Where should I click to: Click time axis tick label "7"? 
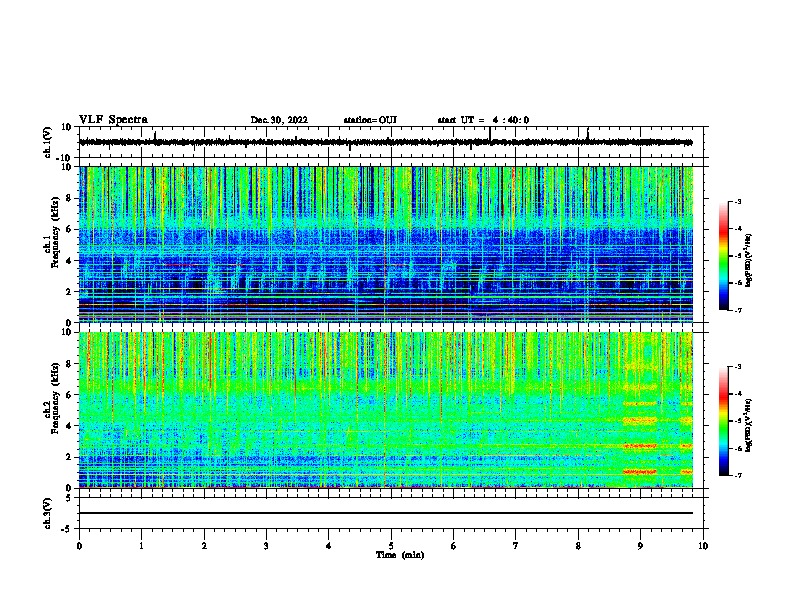coord(516,546)
